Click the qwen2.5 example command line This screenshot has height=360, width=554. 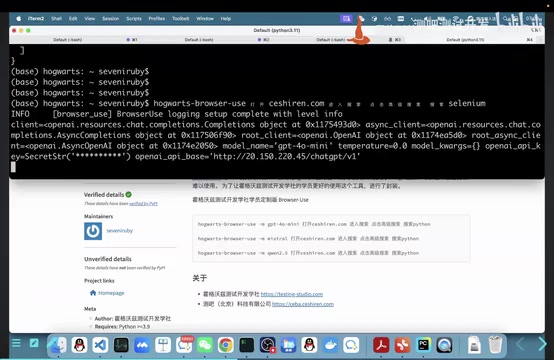click(x=308, y=253)
